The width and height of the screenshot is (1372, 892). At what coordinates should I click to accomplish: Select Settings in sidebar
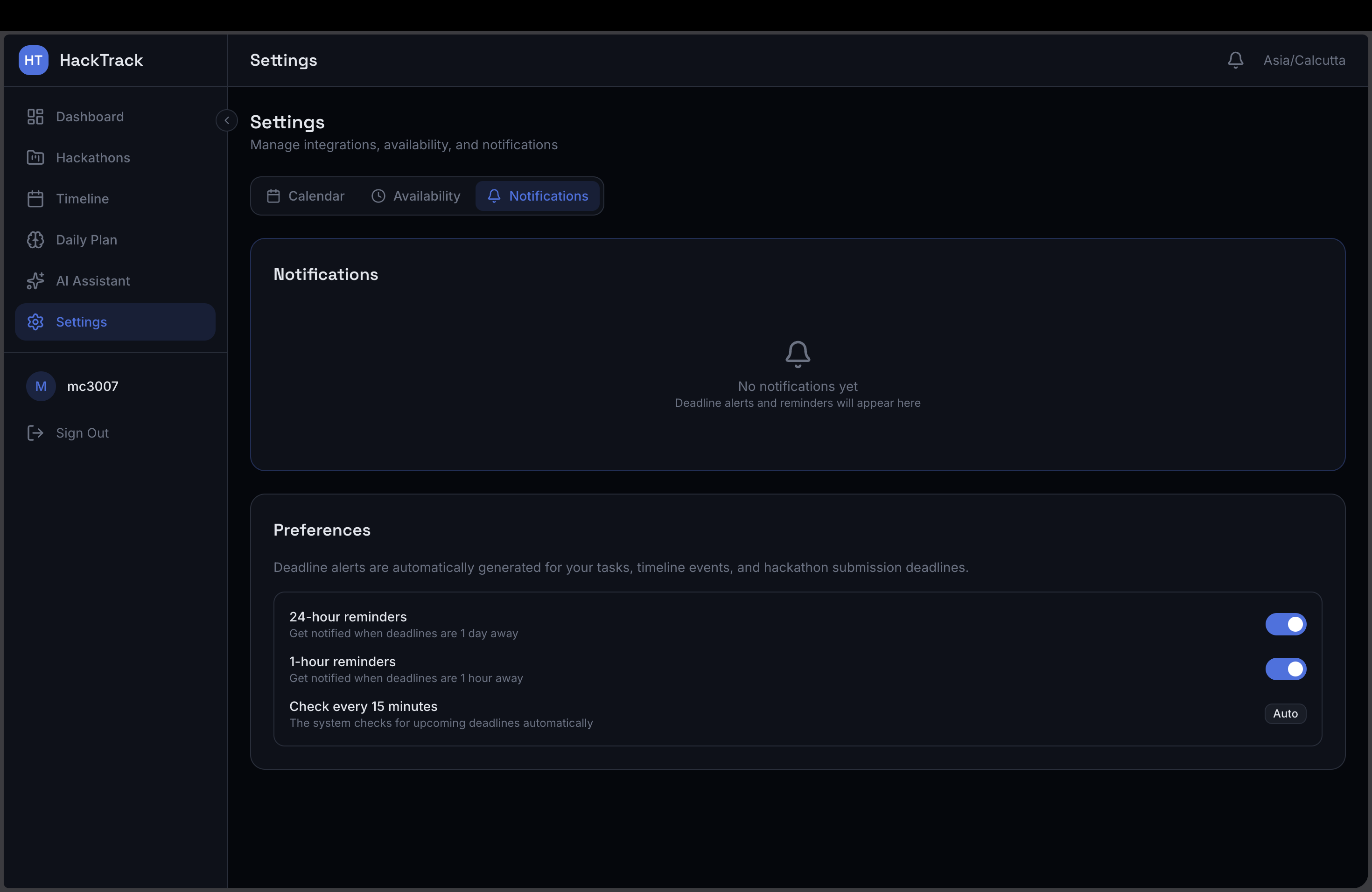coord(115,321)
